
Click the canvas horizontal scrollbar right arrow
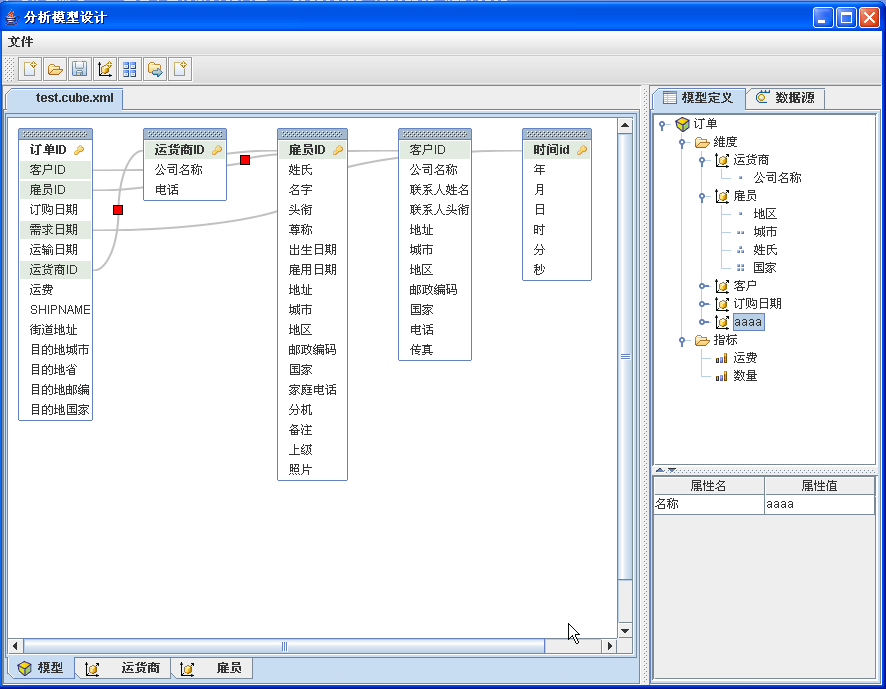point(610,645)
